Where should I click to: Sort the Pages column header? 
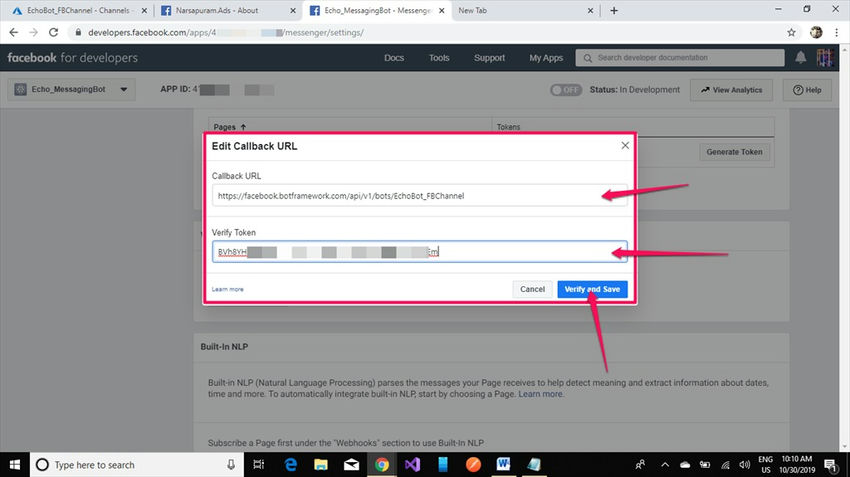tap(230, 127)
